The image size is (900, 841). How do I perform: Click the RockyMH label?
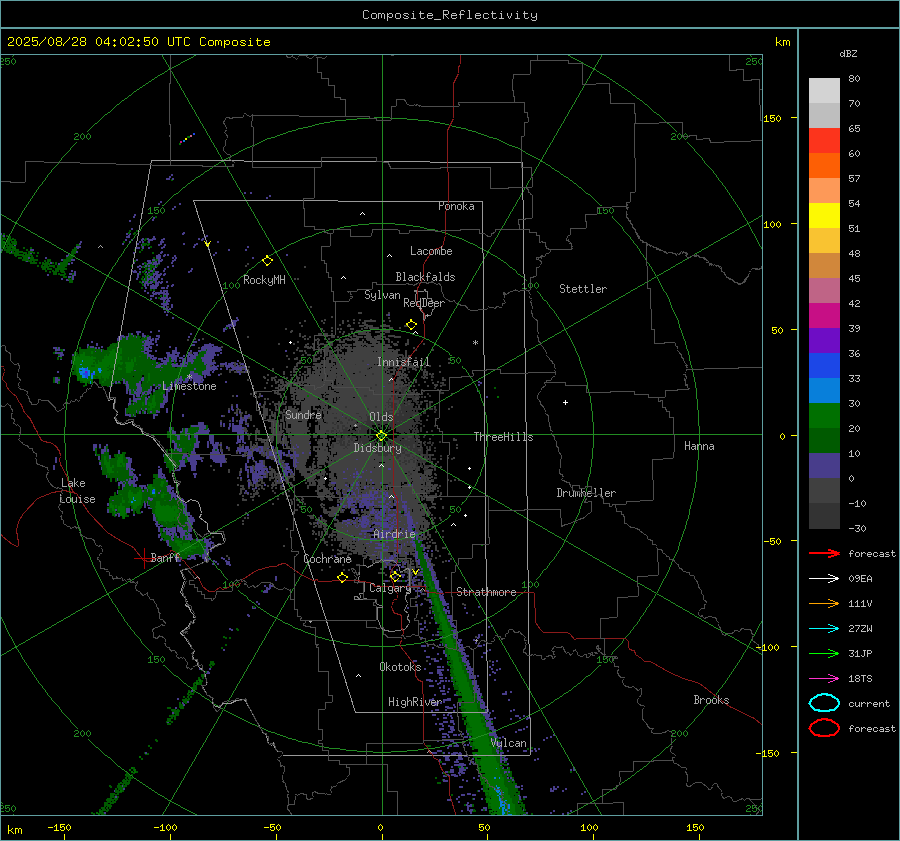(x=264, y=280)
